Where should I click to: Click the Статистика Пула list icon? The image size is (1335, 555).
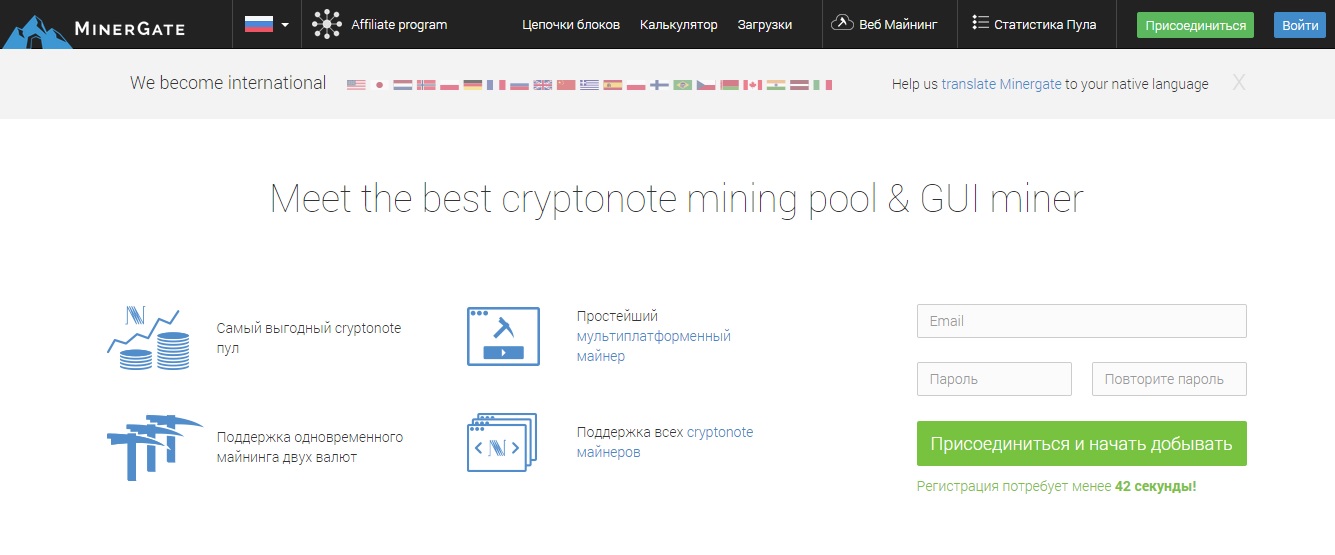[x=980, y=23]
